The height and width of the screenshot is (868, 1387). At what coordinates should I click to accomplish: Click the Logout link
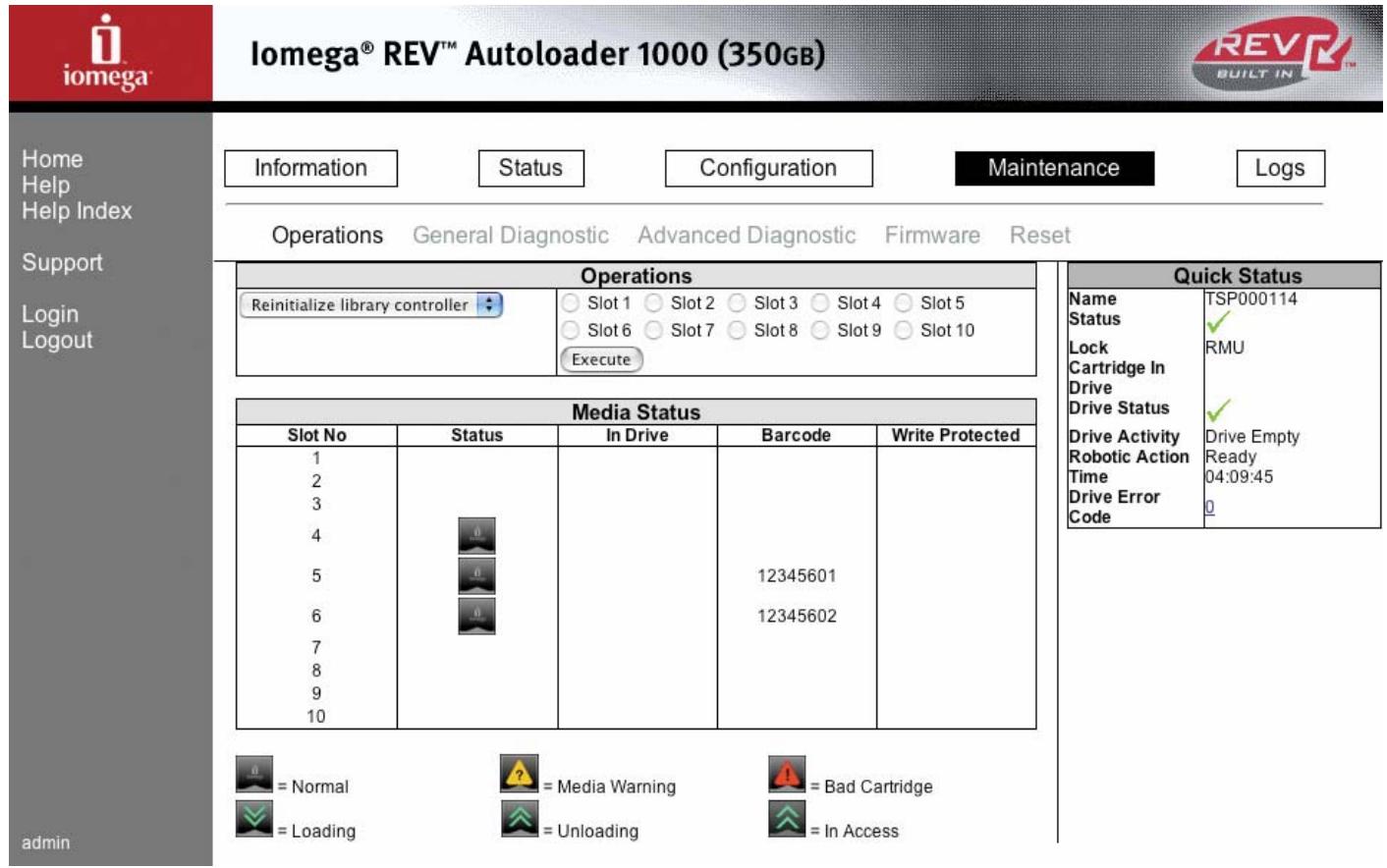pyautogui.click(x=57, y=340)
